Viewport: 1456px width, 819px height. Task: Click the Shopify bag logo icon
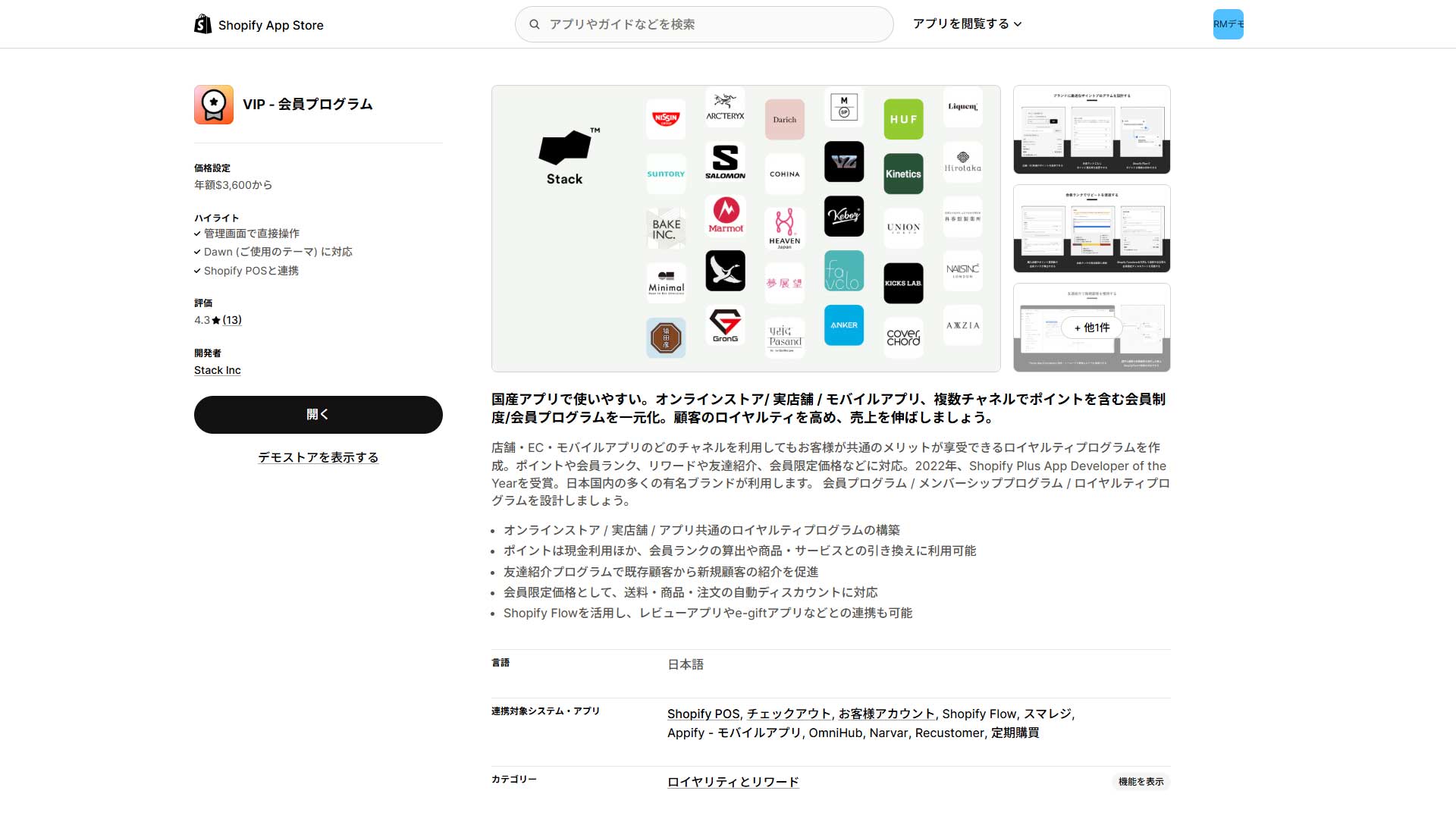202,24
